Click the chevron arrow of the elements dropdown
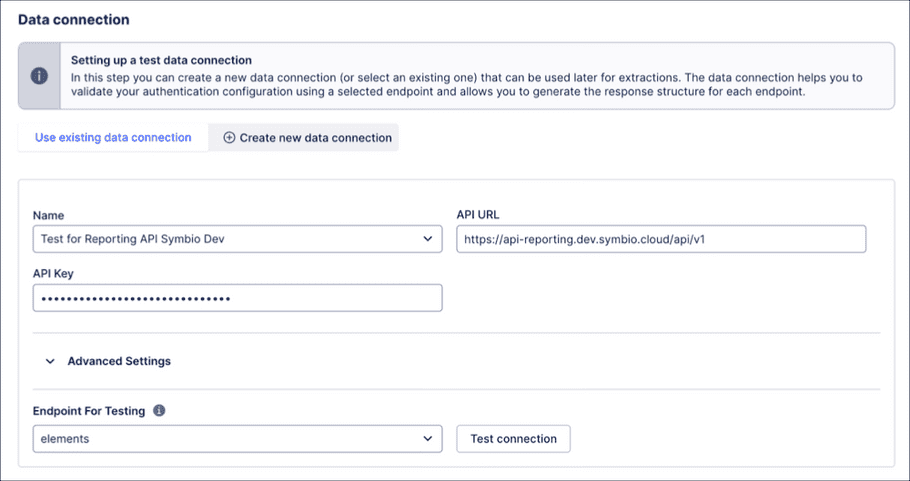Image resolution: width=910 pixels, height=481 pixels. click(x=428, y=438)
